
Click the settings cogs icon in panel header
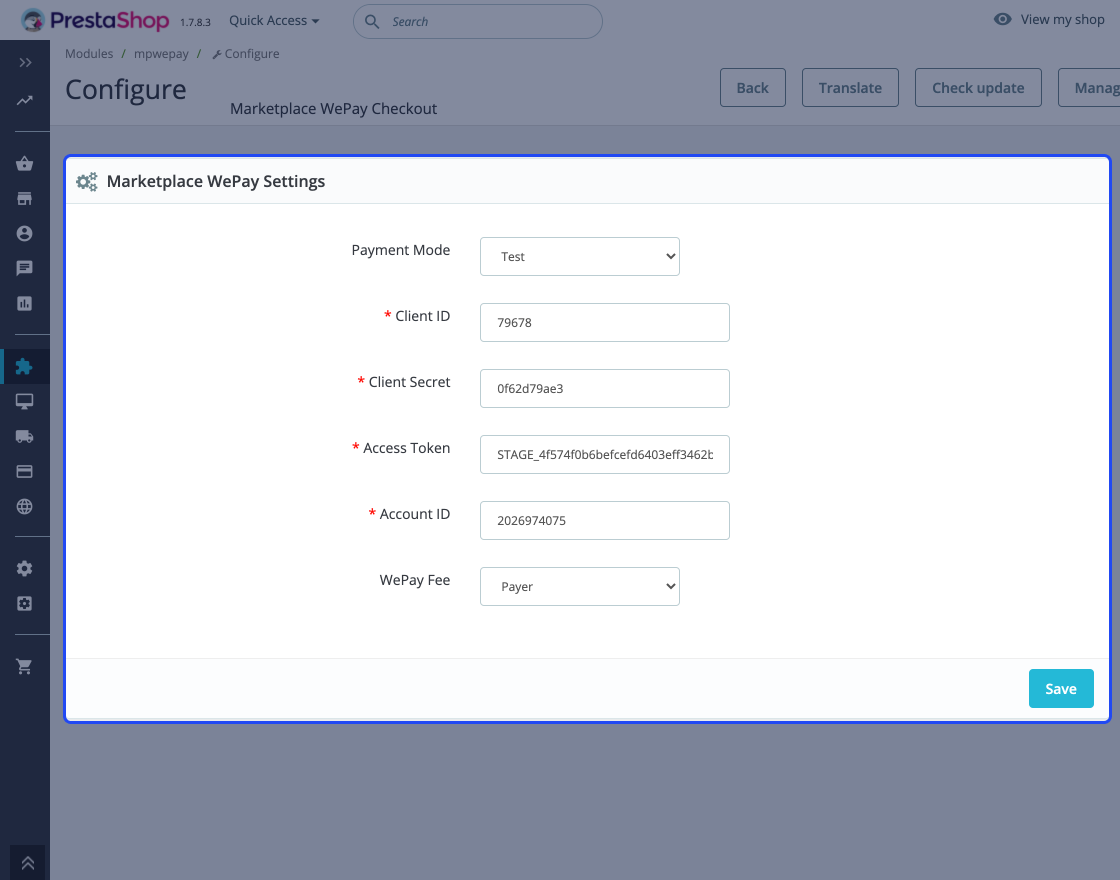pos(87,181)
